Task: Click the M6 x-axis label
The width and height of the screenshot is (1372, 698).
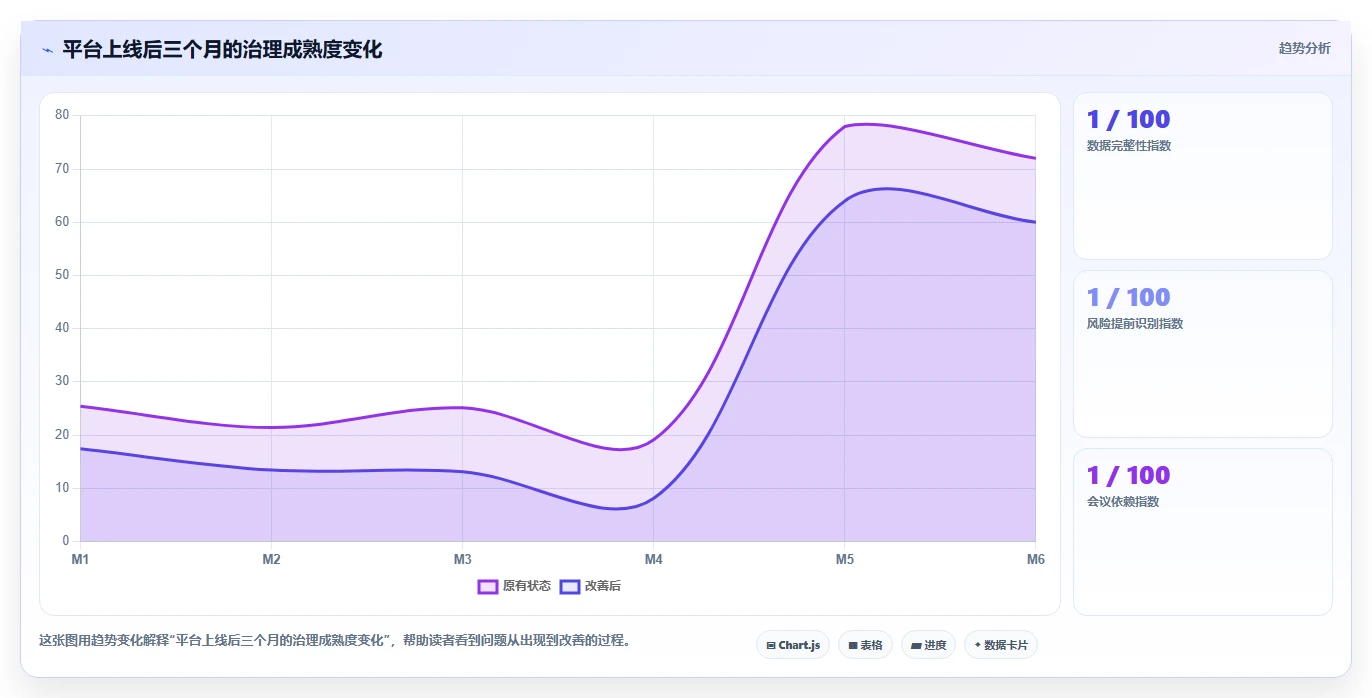Action: 1036,559
